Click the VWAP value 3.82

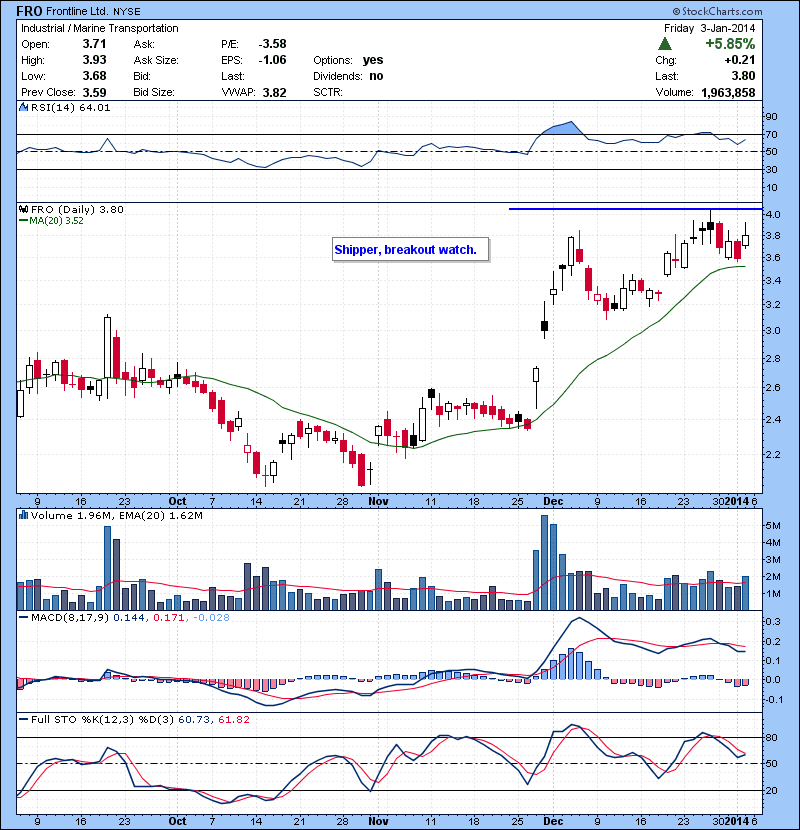point(275,92)
